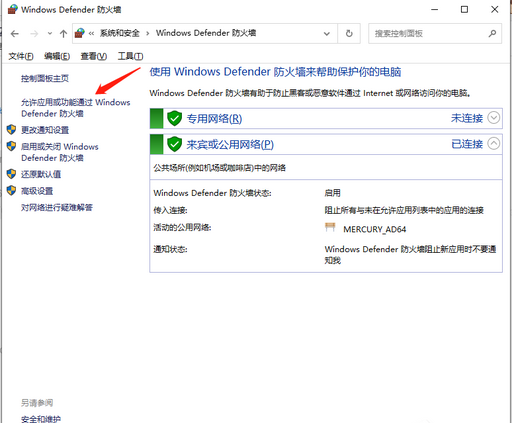
Task: Click 还原默认值 link
Action: click(41, 174)
